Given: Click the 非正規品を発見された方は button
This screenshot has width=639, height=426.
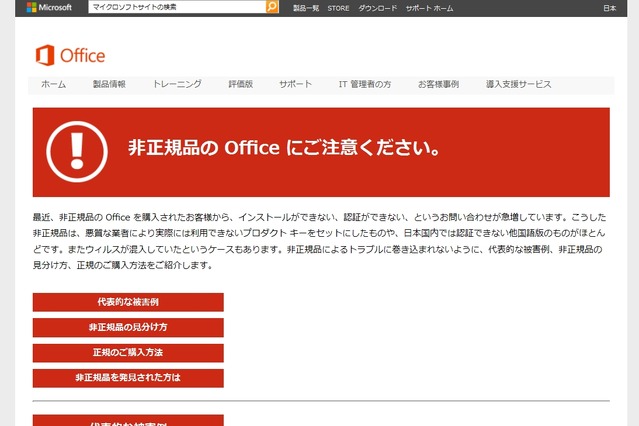Looking at the screenshot, I should pyautogui.click(x=128, y=378).
